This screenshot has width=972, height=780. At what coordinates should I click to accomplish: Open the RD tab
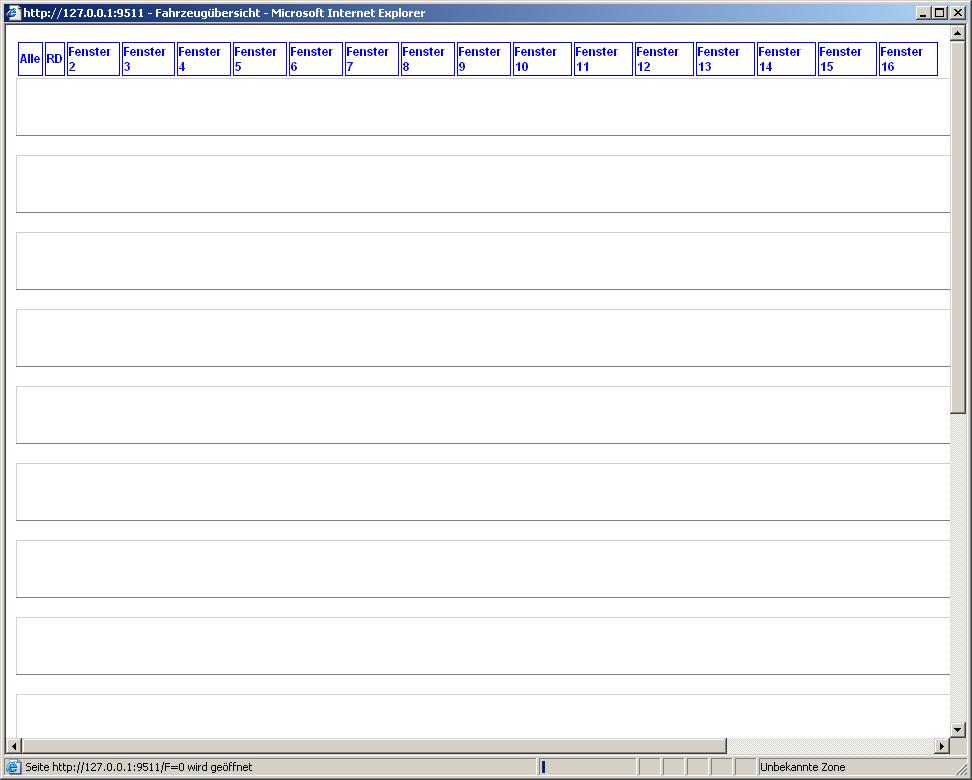54,59
